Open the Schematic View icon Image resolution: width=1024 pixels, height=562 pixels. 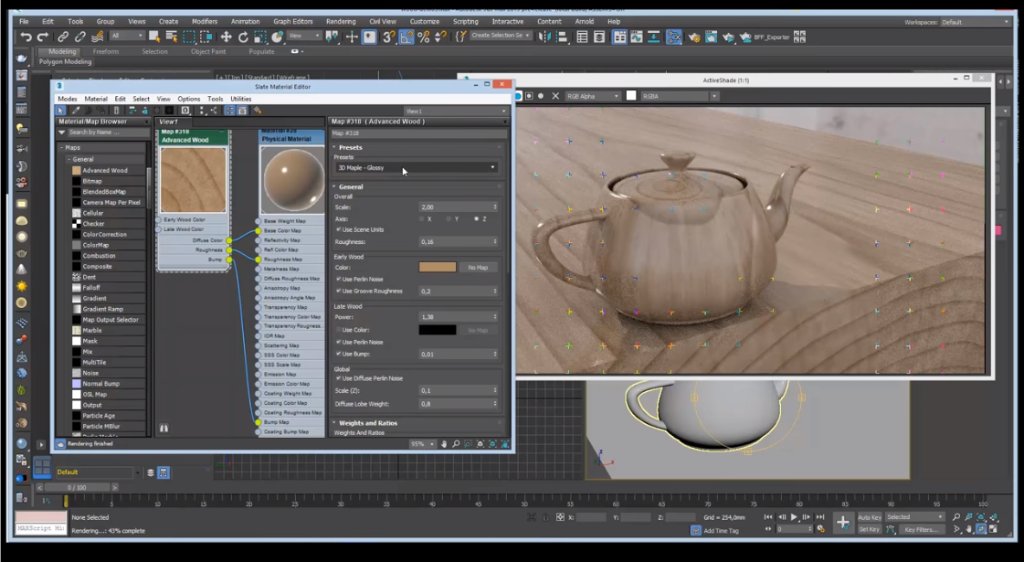(x=654, y=37)
